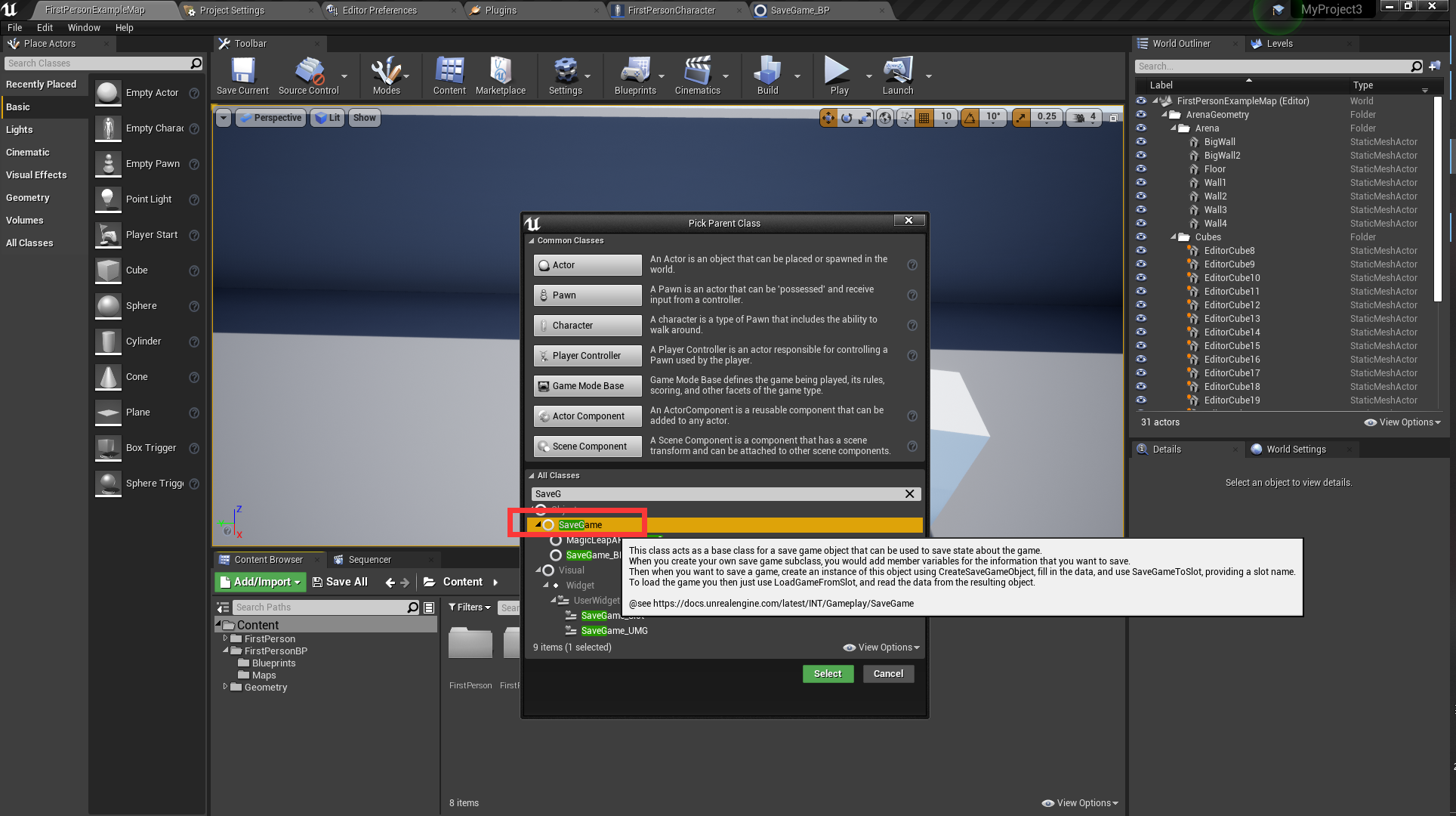
Task: Toggle rotation snapping in the viewport
Action: tap(970, 117)
